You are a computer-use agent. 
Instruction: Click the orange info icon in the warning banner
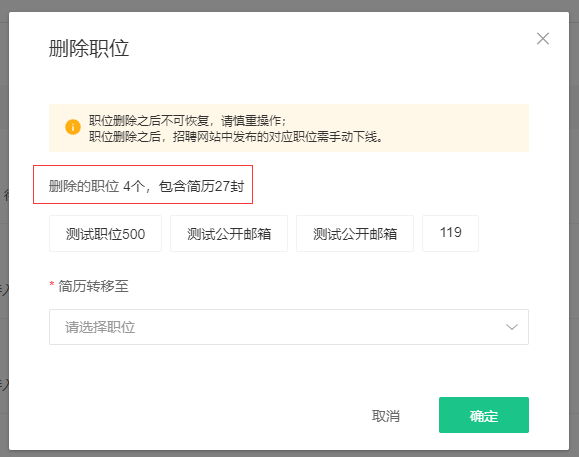(x=73, y=127)
